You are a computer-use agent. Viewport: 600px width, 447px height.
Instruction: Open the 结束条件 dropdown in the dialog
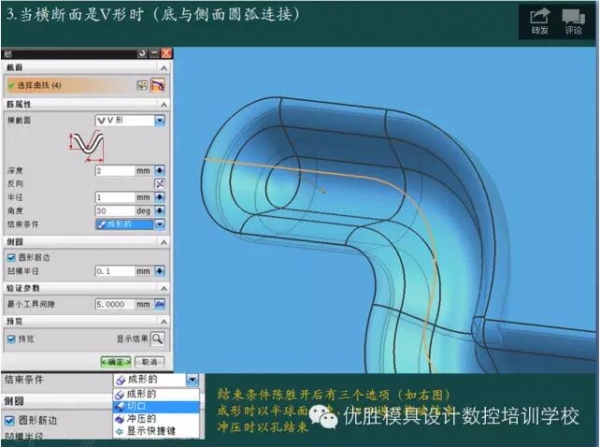coord(159,225)
